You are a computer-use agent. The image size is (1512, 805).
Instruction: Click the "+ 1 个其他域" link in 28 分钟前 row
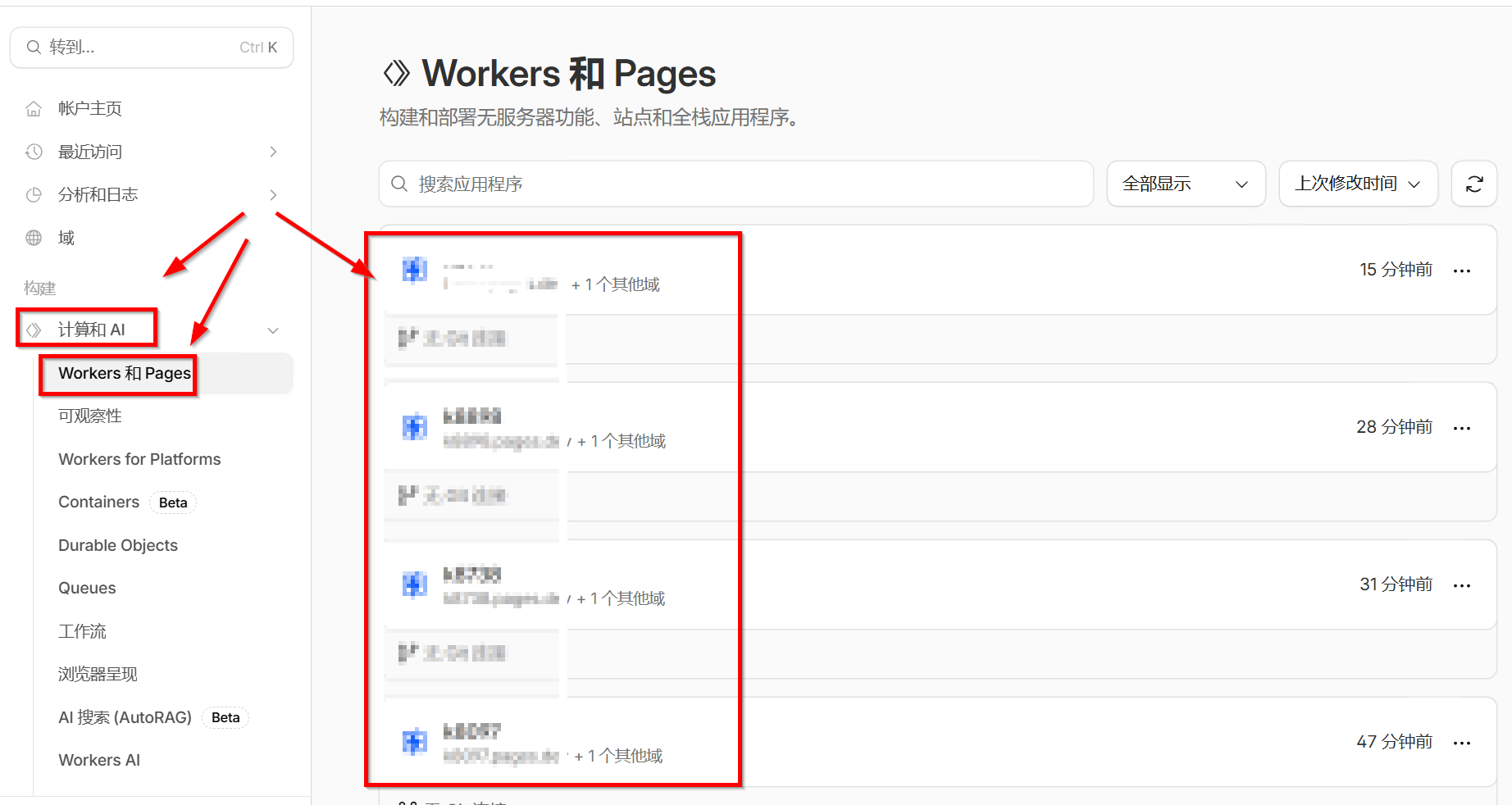(x=622, y=441)
